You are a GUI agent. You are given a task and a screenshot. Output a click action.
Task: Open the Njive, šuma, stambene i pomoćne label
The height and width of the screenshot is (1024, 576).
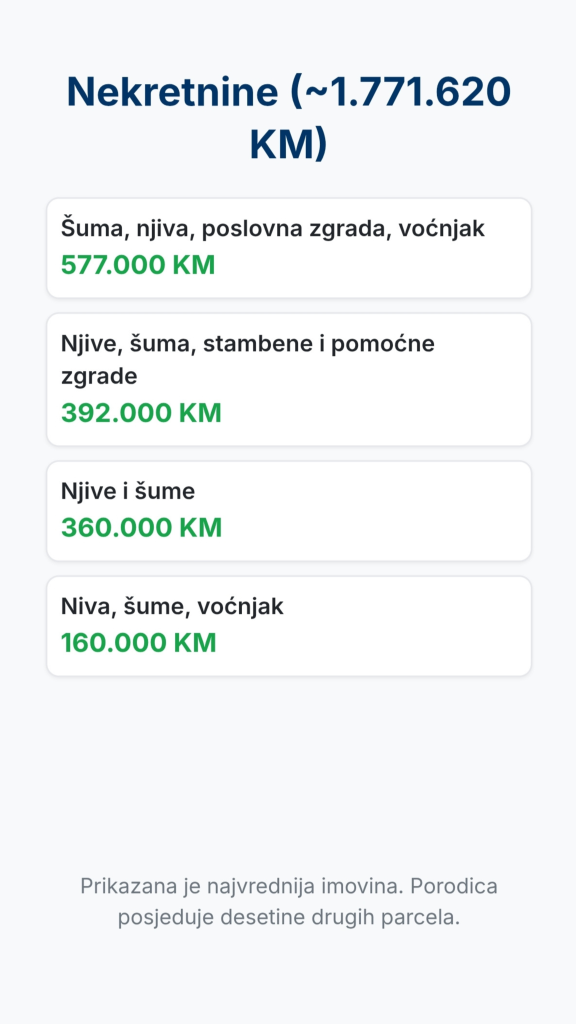pos(248,344)
